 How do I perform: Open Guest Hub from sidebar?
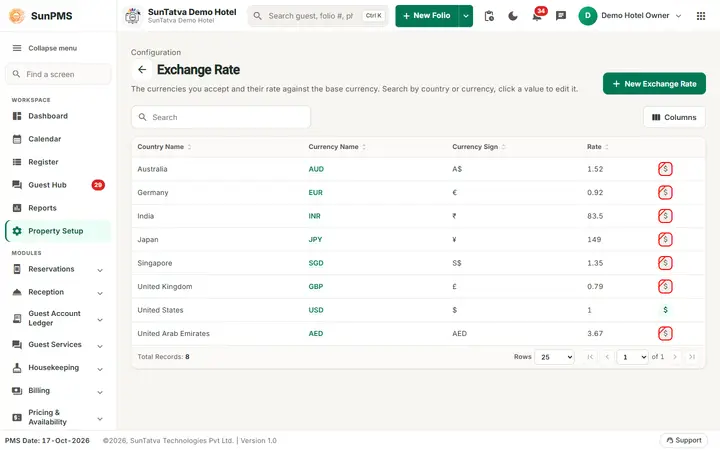[x=58, y=185]
